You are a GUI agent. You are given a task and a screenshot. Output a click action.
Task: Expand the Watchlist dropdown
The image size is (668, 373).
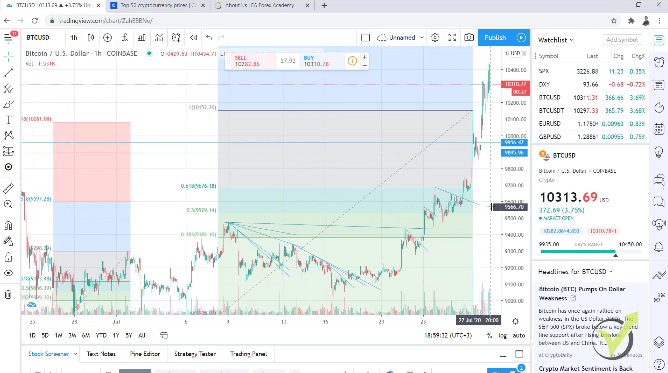(x=556, y=40)
